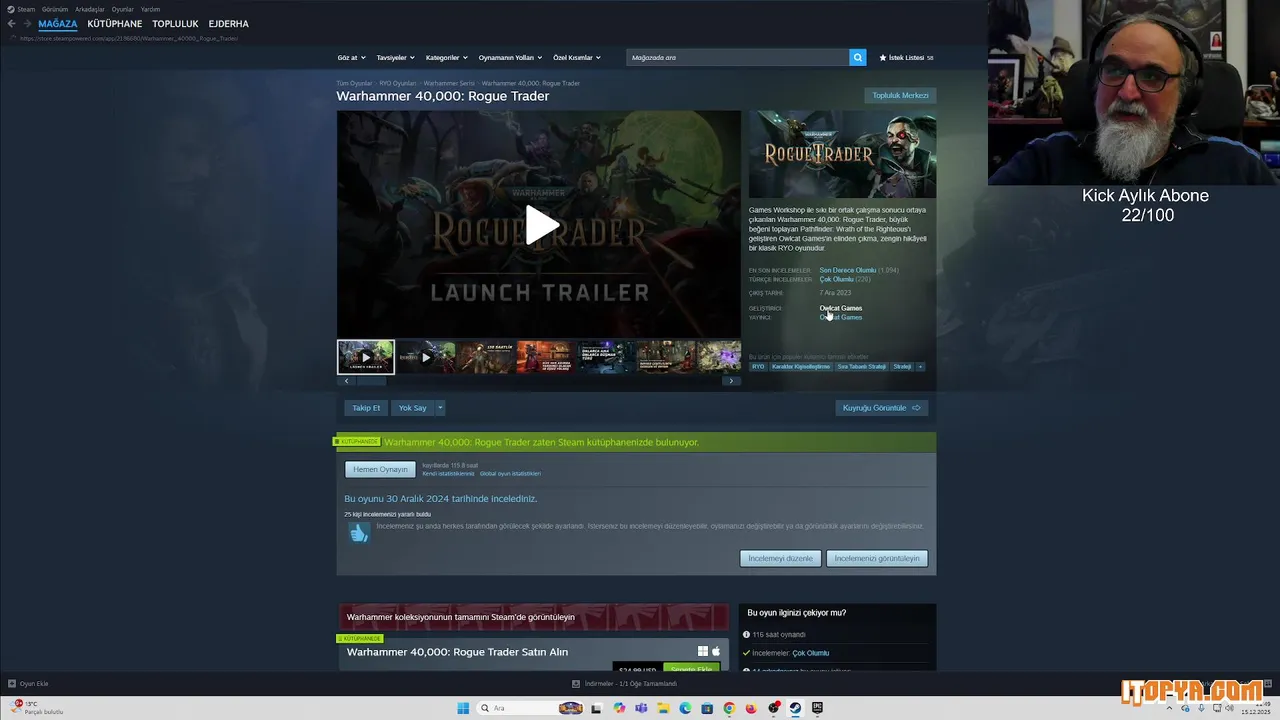Open the EJDERHA profile tab
Image resolution: width=1280 pixels, height=720 pixels.
coord(228,24)
